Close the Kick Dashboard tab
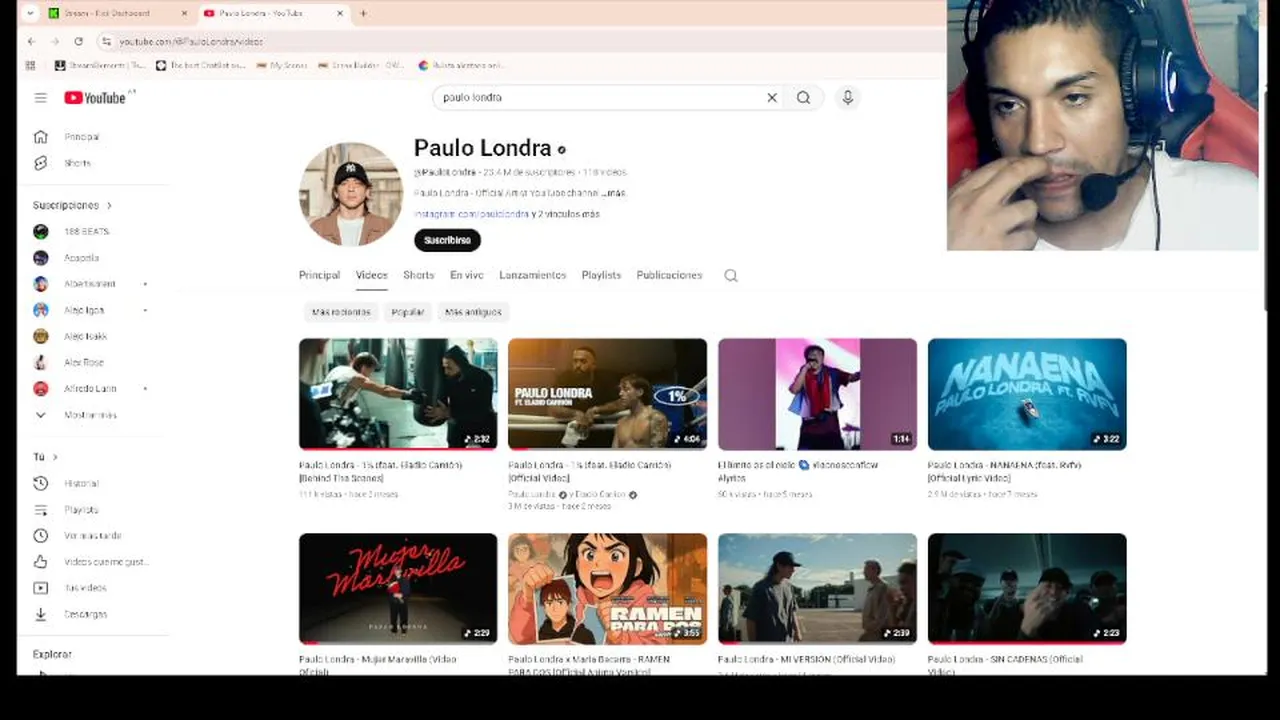1280x720 pixels. tap(184, 13)
